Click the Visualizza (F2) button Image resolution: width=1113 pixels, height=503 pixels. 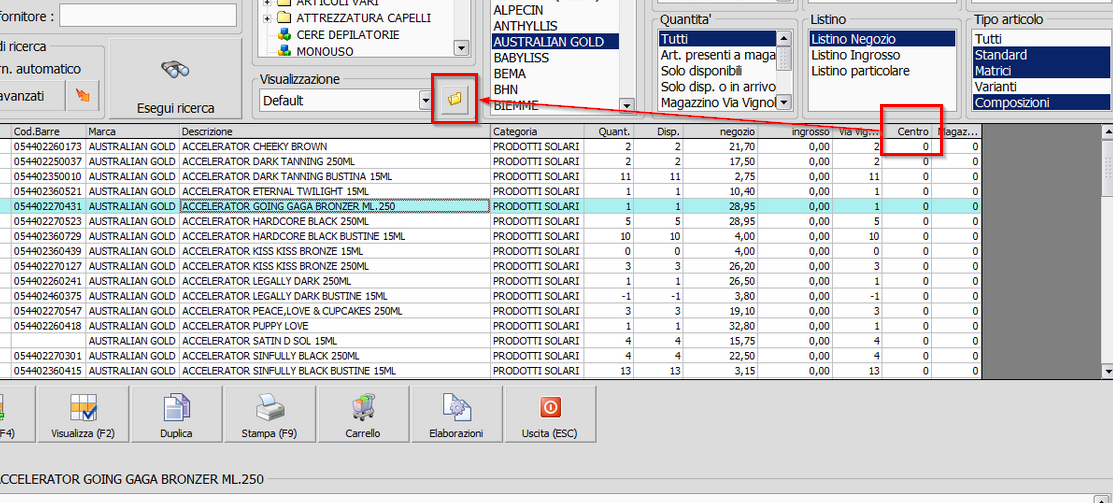point(83,414)
